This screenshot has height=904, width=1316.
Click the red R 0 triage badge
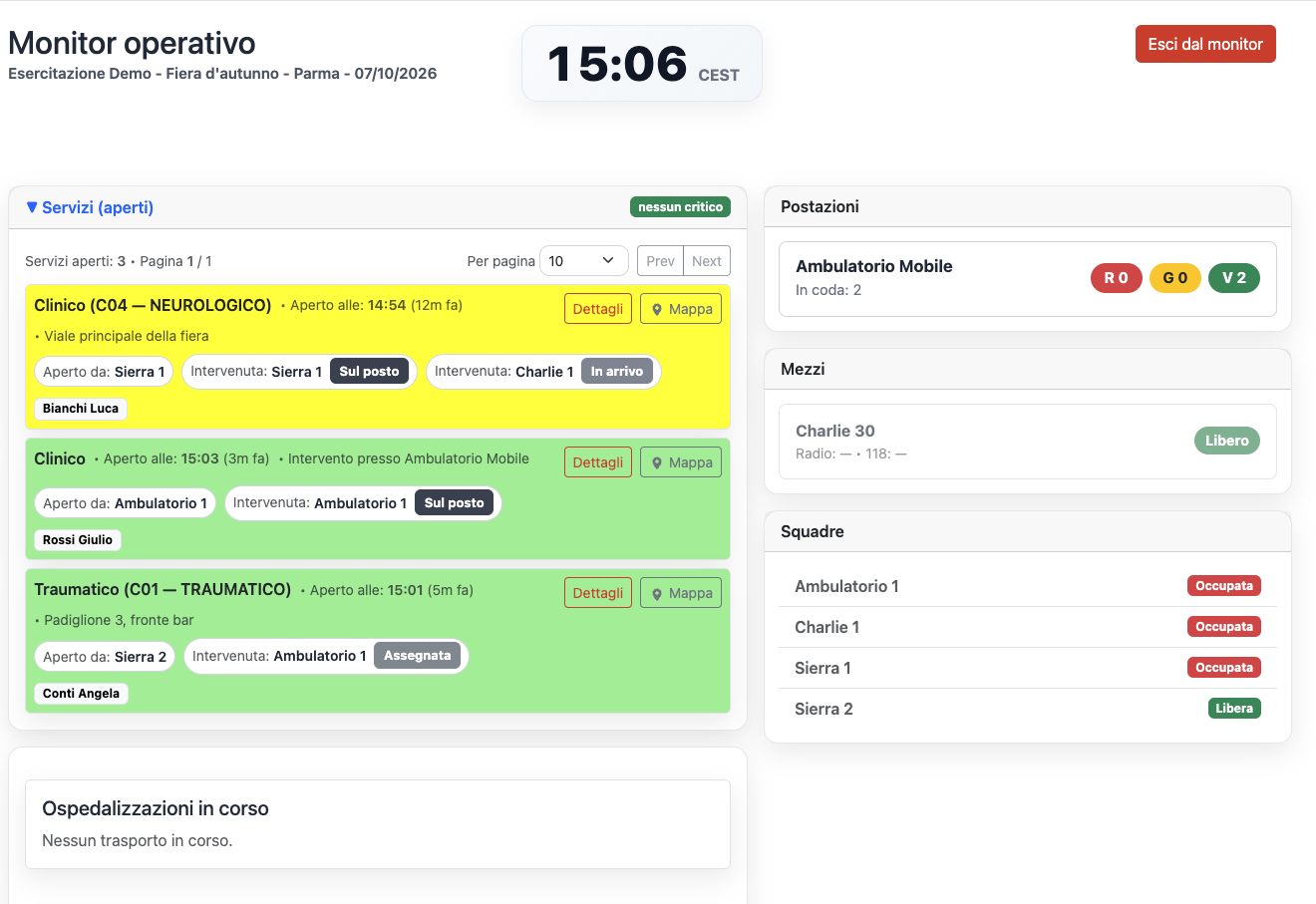pyautogui.click(x=1117, y=278)
